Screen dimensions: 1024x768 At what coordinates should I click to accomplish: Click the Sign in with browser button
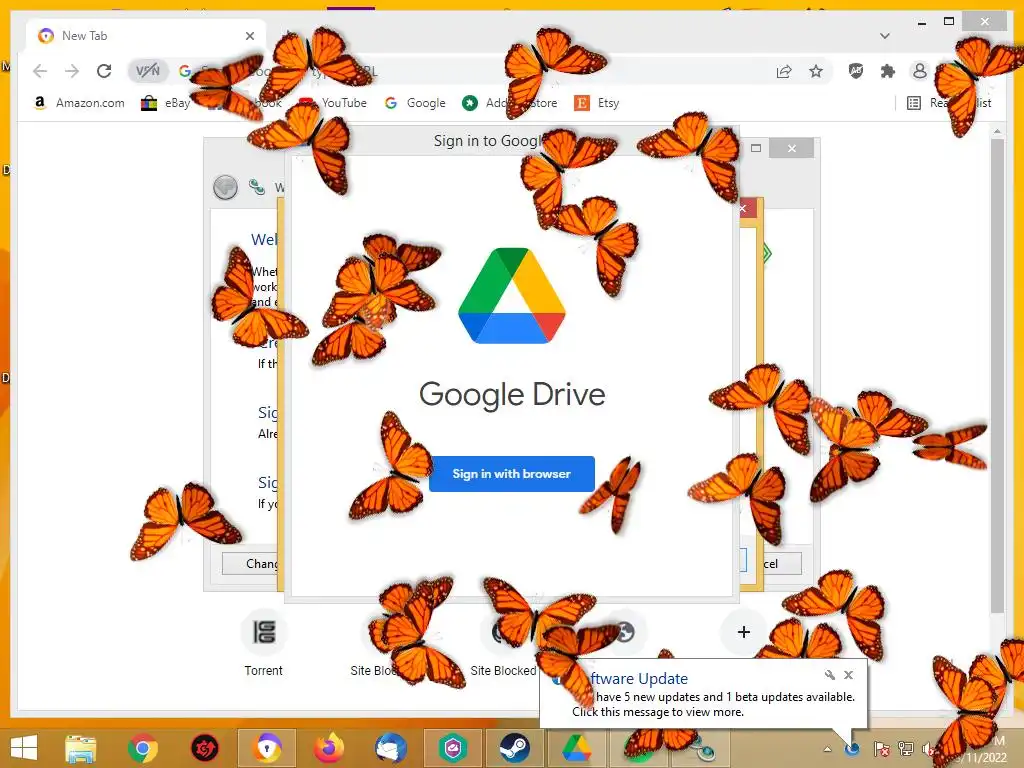[x=511, y=473]
